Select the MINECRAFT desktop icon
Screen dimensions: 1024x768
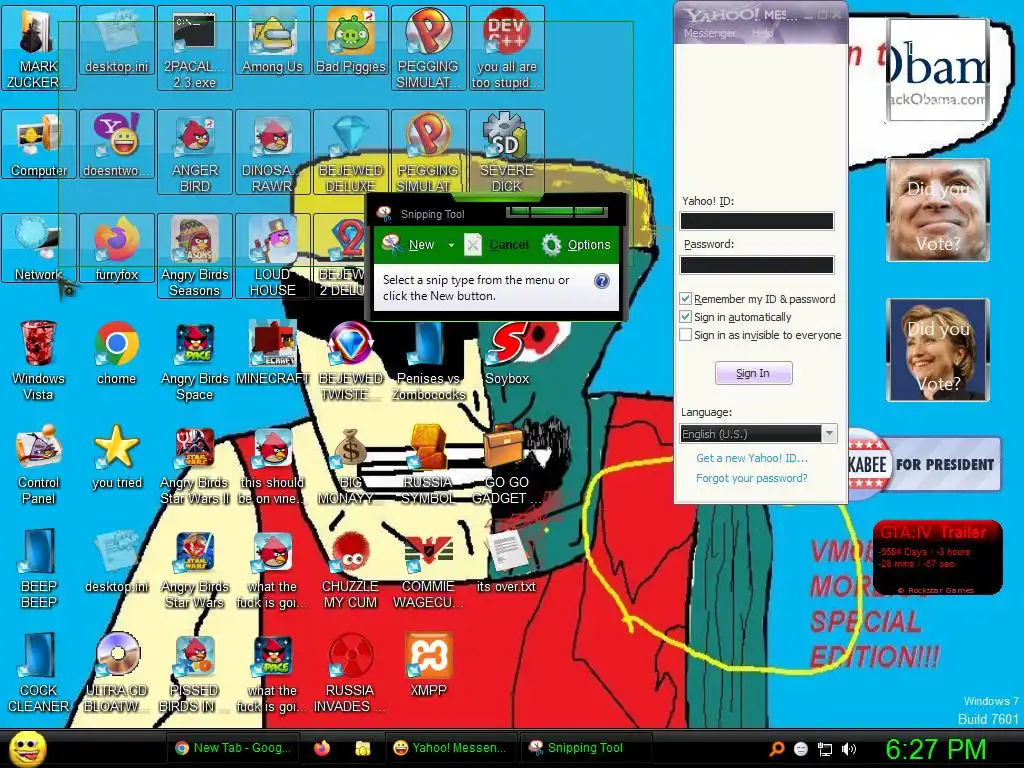(x=272, y=353)
